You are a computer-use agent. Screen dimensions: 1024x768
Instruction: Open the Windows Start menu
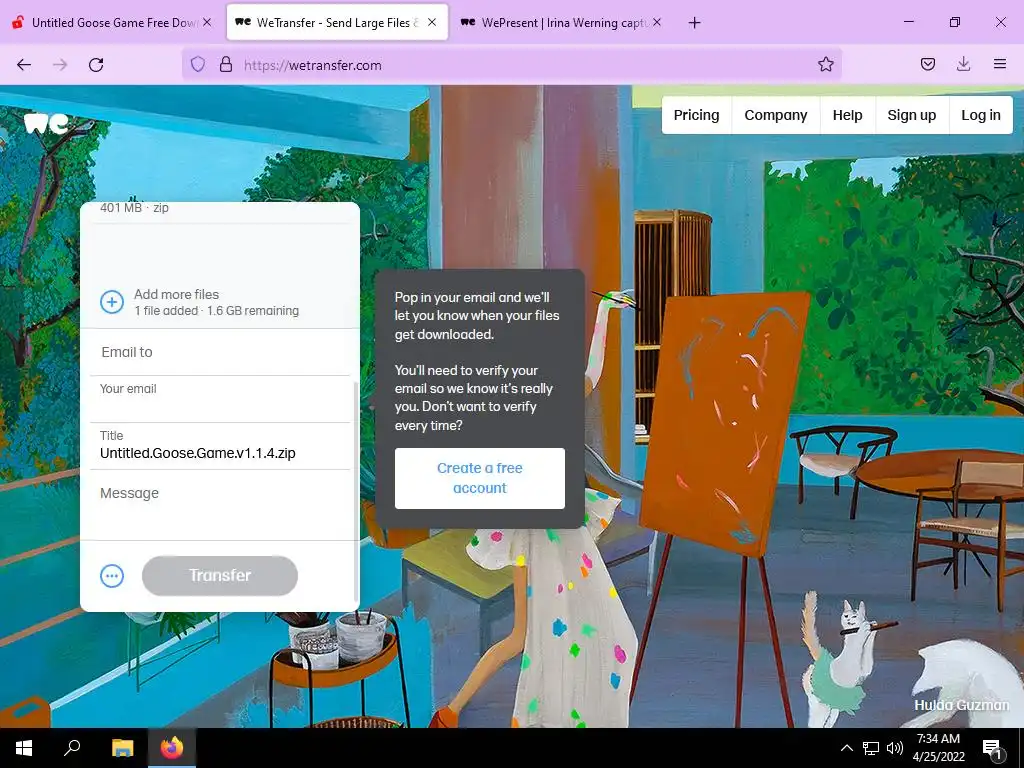[24, 748]
